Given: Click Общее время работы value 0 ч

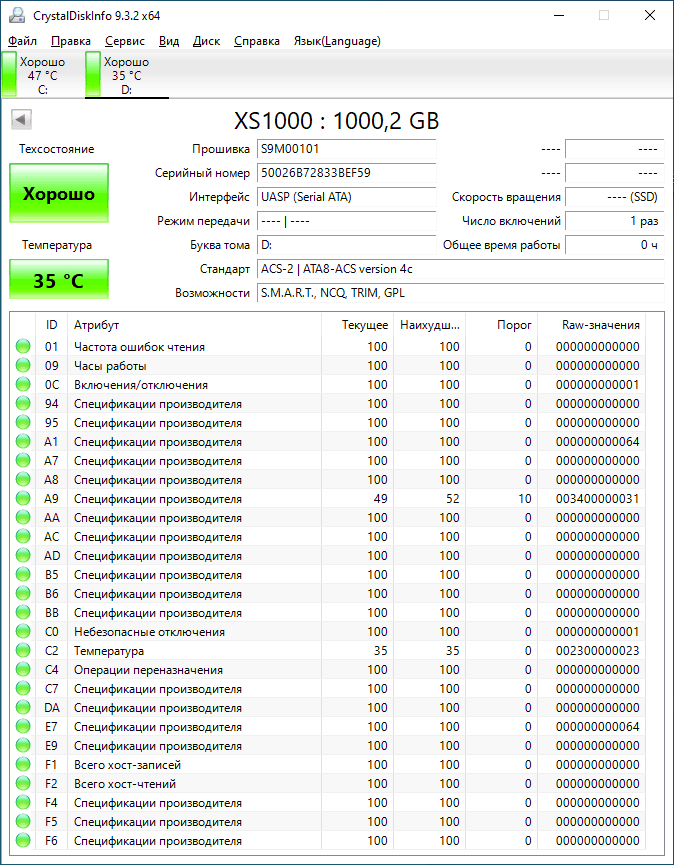Looking at the screenshot, I should tap(614, 245).
